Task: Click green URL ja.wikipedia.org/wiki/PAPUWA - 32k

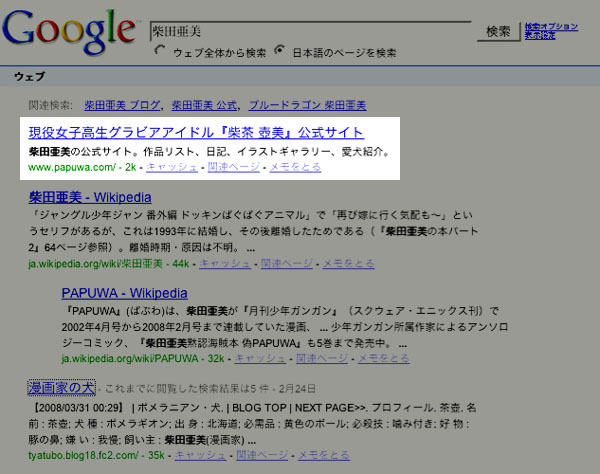Action: 143,358
